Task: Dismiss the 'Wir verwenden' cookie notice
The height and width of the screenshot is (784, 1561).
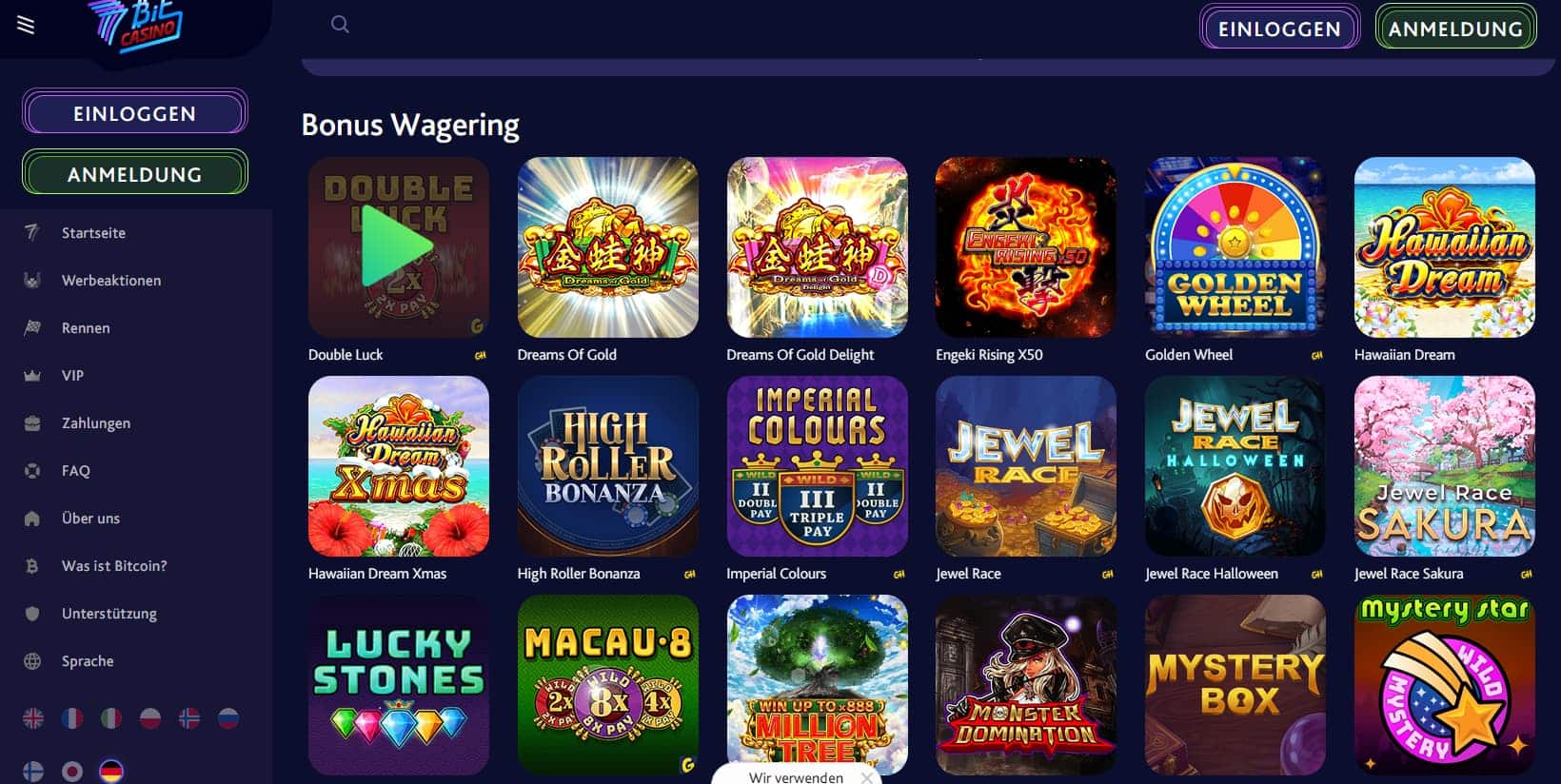Action: 866,777
